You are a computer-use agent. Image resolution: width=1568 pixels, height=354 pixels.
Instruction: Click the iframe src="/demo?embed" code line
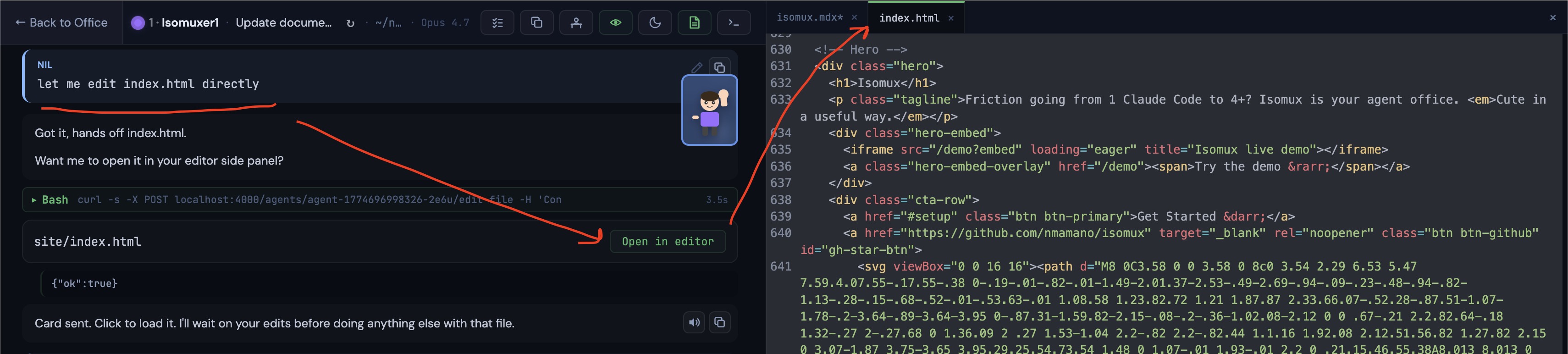pos(1115,150)
